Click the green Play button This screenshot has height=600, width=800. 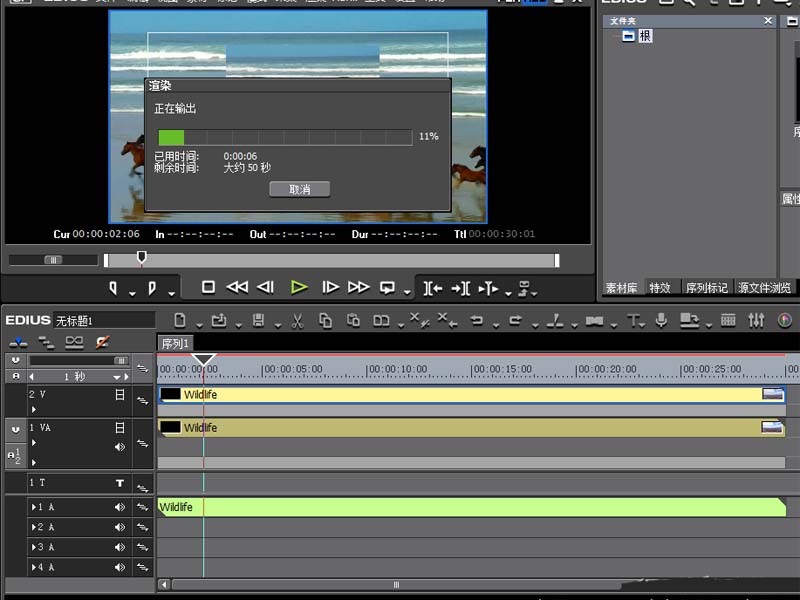point(298,287)
